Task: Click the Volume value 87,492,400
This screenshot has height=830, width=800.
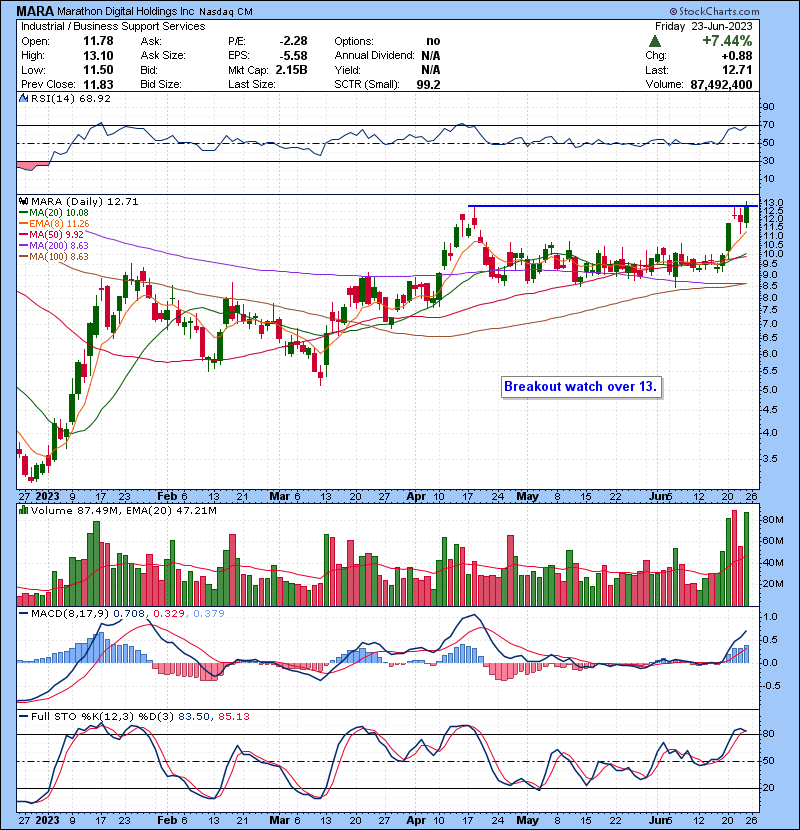Action: coord(721,84)
